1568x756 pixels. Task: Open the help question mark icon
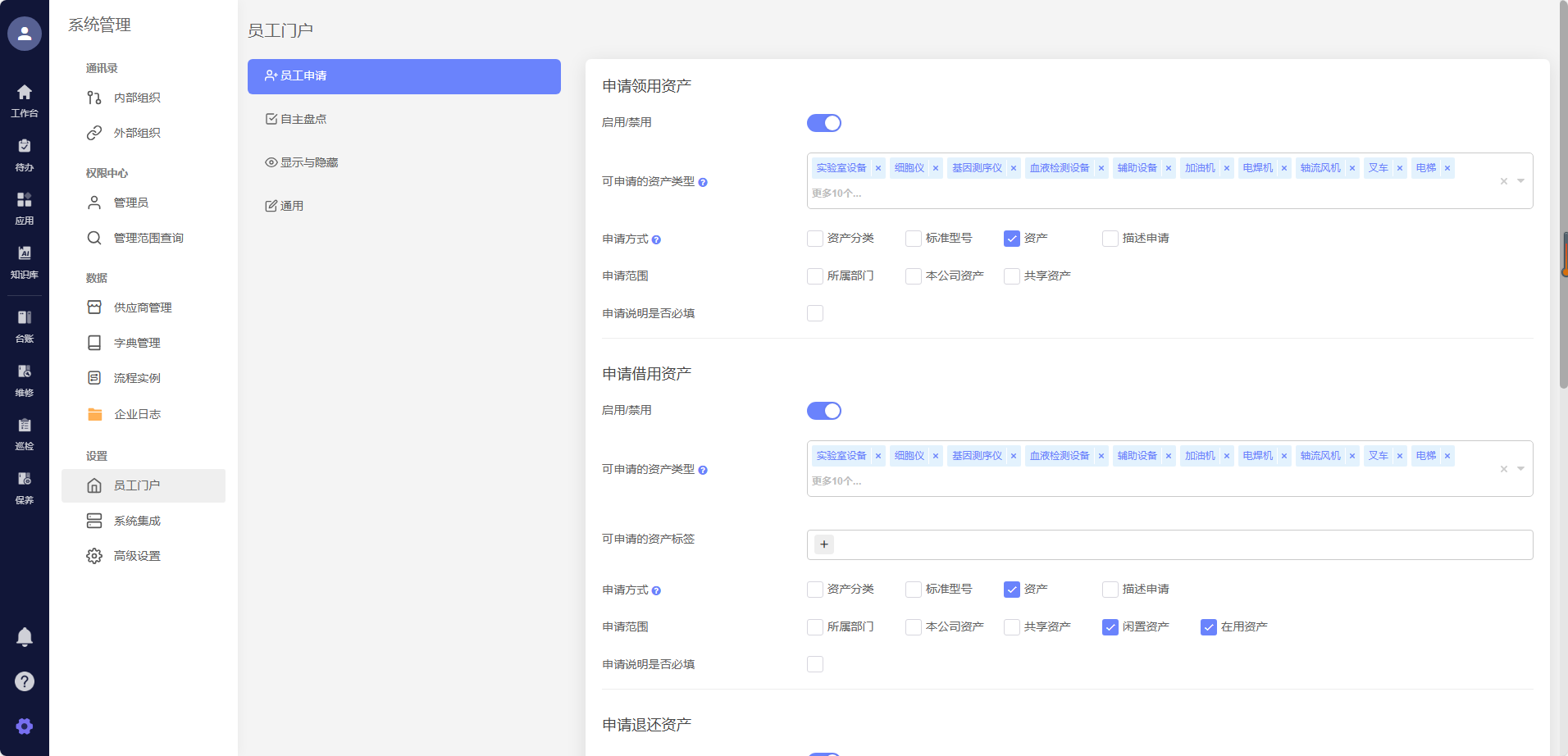[25, 681]
